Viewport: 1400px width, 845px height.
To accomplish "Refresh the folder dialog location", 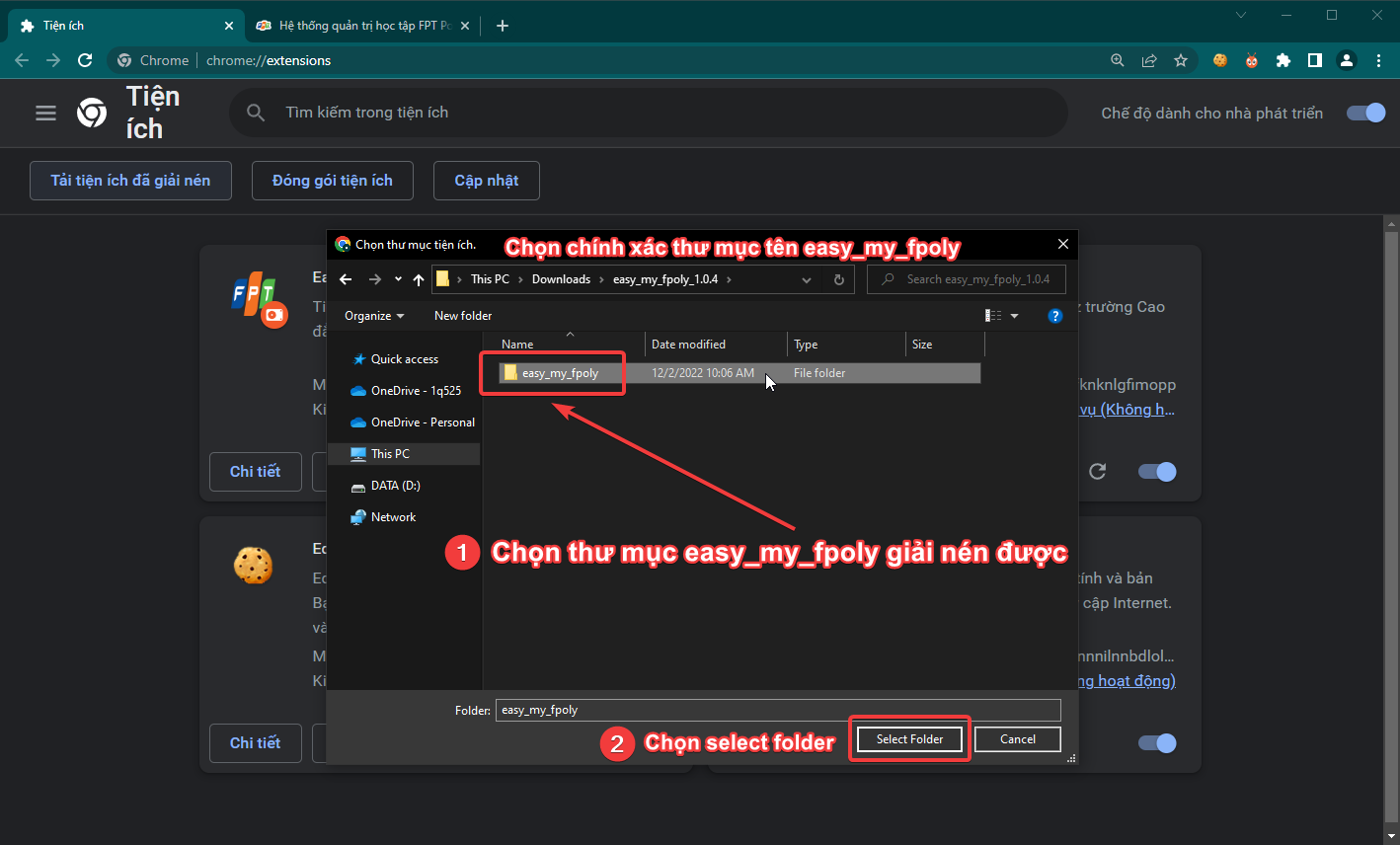I will [839, 279].
